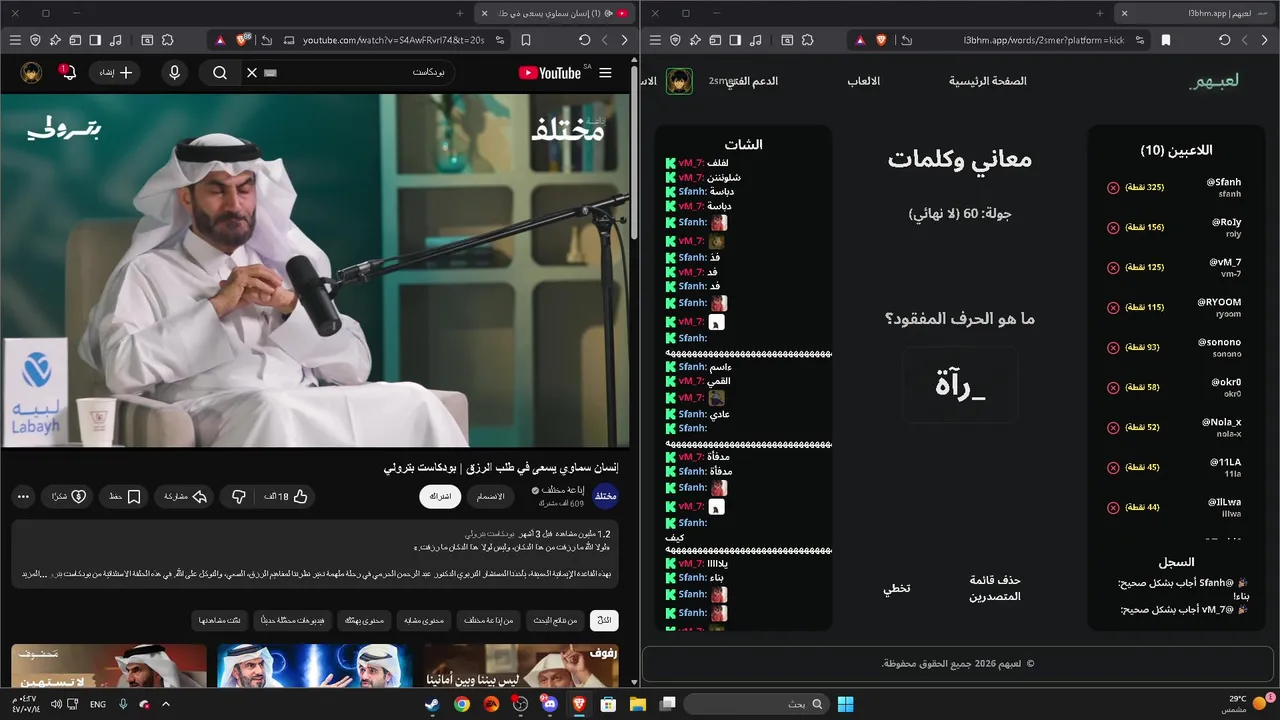Start YouTube voice search with microphone

coord(175,73)
